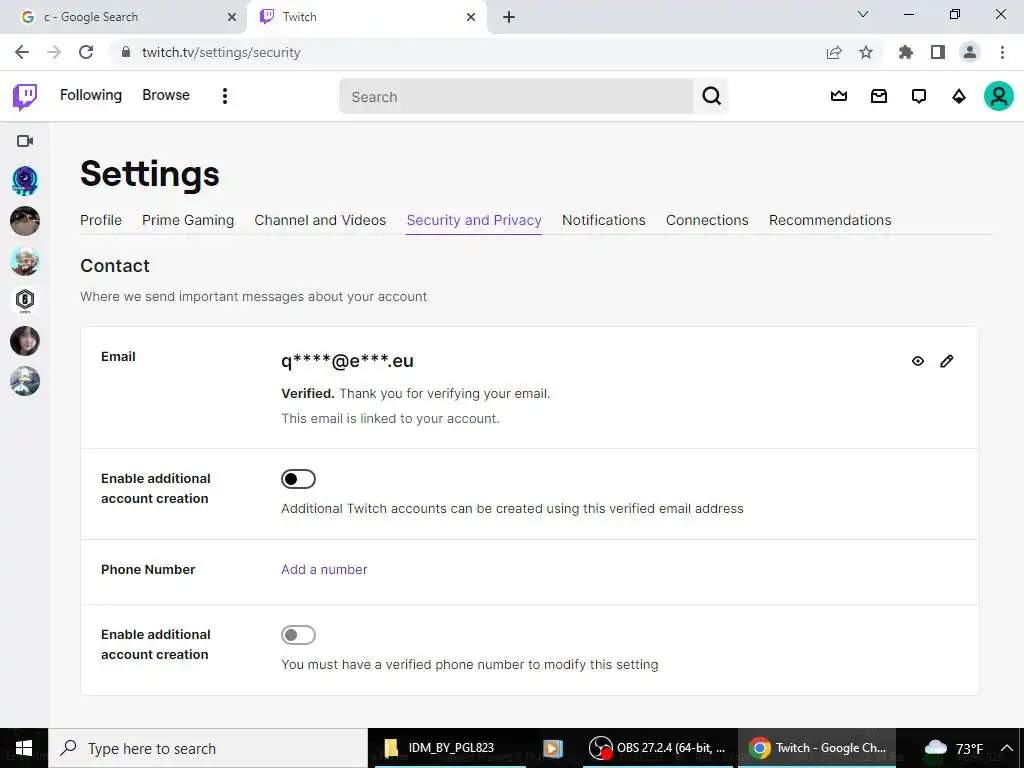
Task: Switch to the Connections settings tab
Action: (x=707, y=220)
